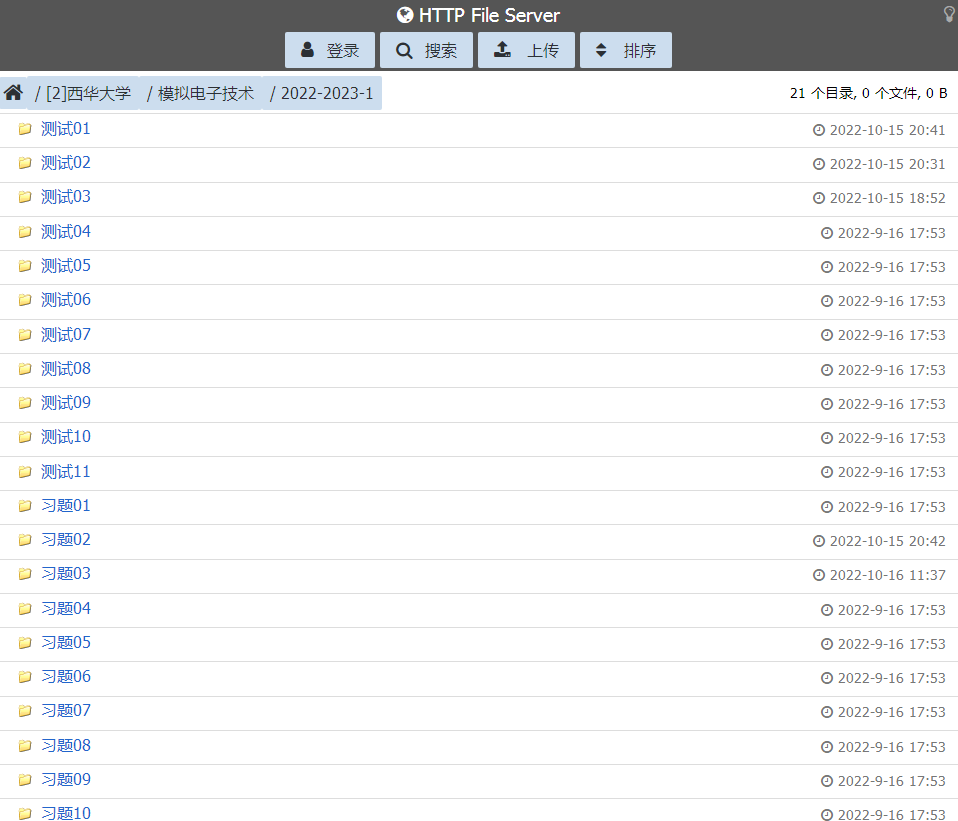Open the 测试09 folder link
The image size is (958, 821).
pos(65,403)
